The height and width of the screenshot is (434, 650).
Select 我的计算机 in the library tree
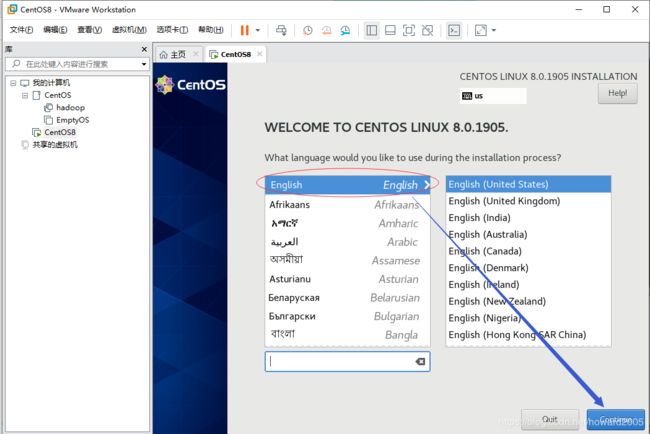(x=51, y=83)
